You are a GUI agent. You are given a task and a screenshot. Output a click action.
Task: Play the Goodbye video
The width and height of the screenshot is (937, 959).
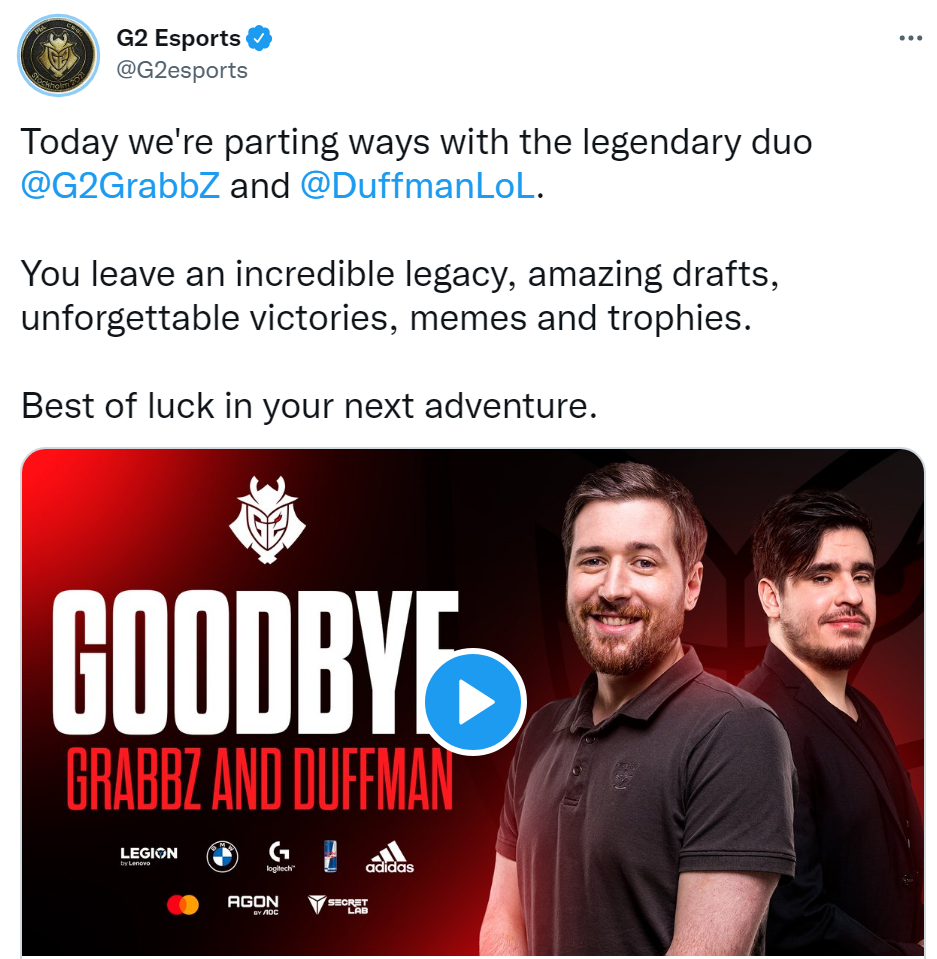pos(475,702)
